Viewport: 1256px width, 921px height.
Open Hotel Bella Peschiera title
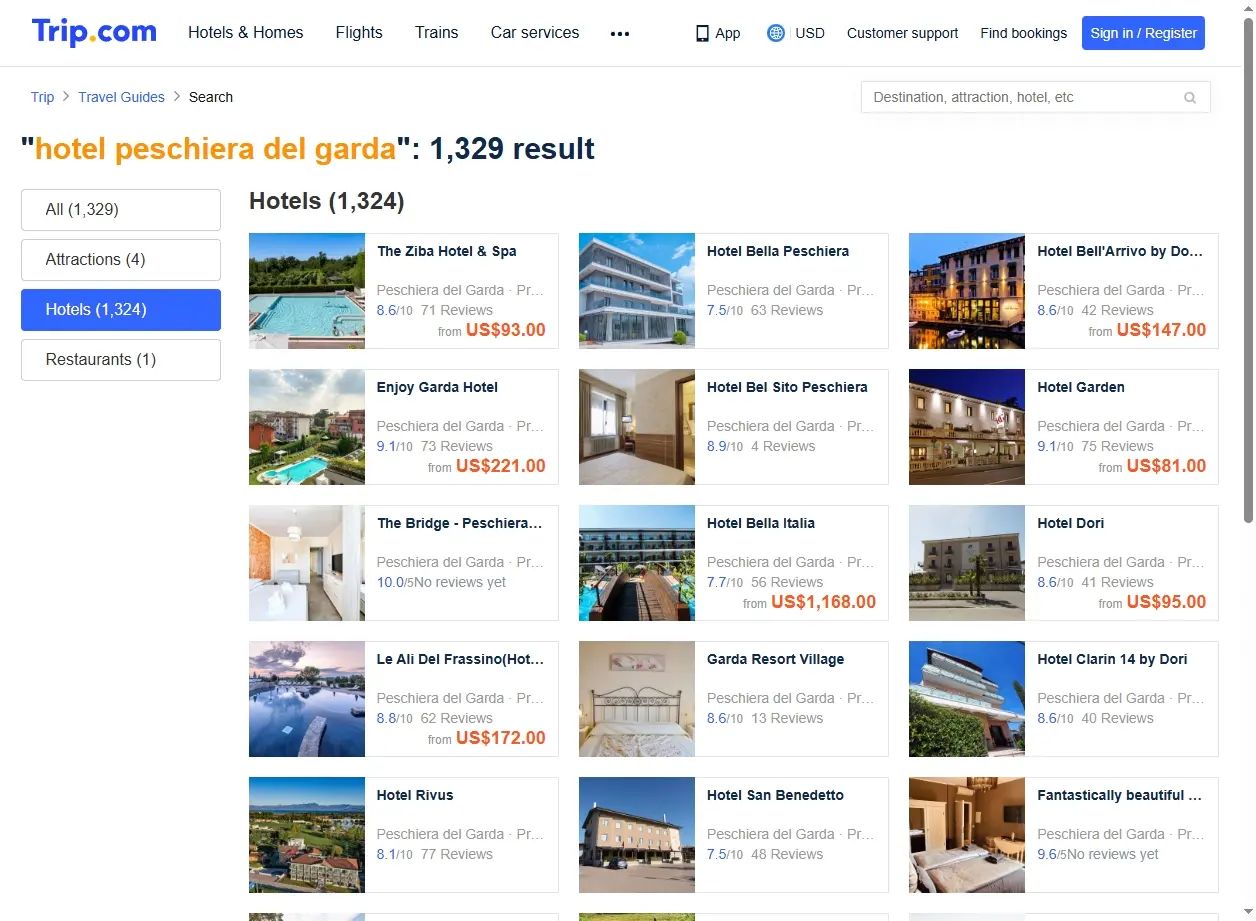(778, 251)
